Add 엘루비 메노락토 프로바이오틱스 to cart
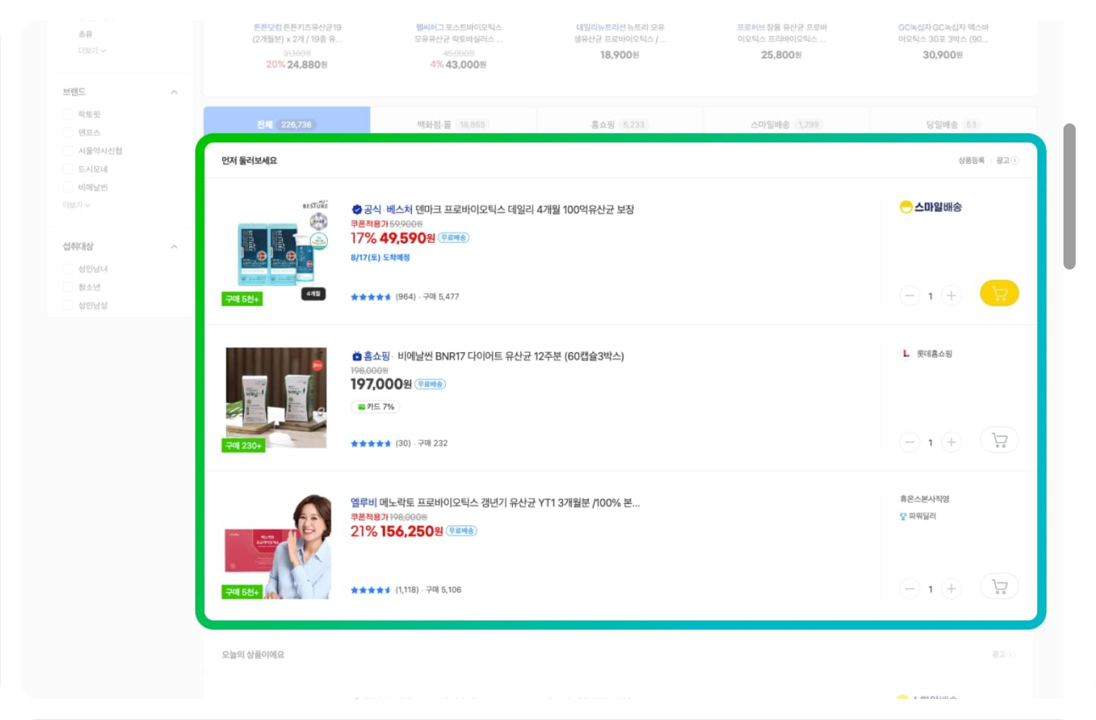Screen dimensions: 1096x720 [999, 587]
